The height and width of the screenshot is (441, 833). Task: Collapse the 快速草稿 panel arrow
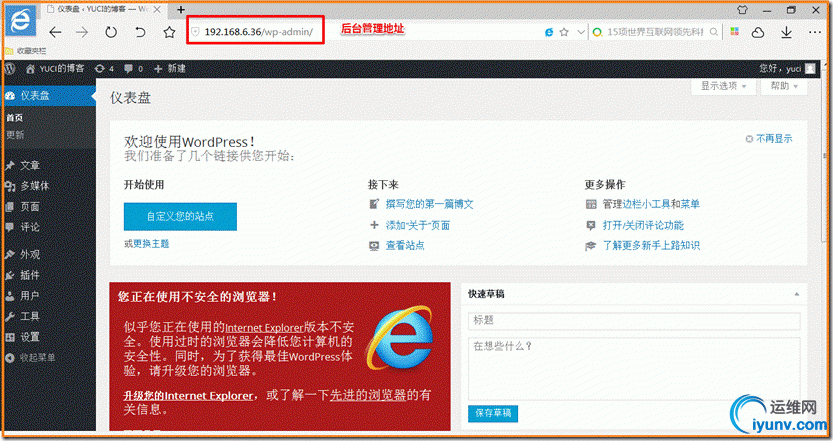(797, 294)
